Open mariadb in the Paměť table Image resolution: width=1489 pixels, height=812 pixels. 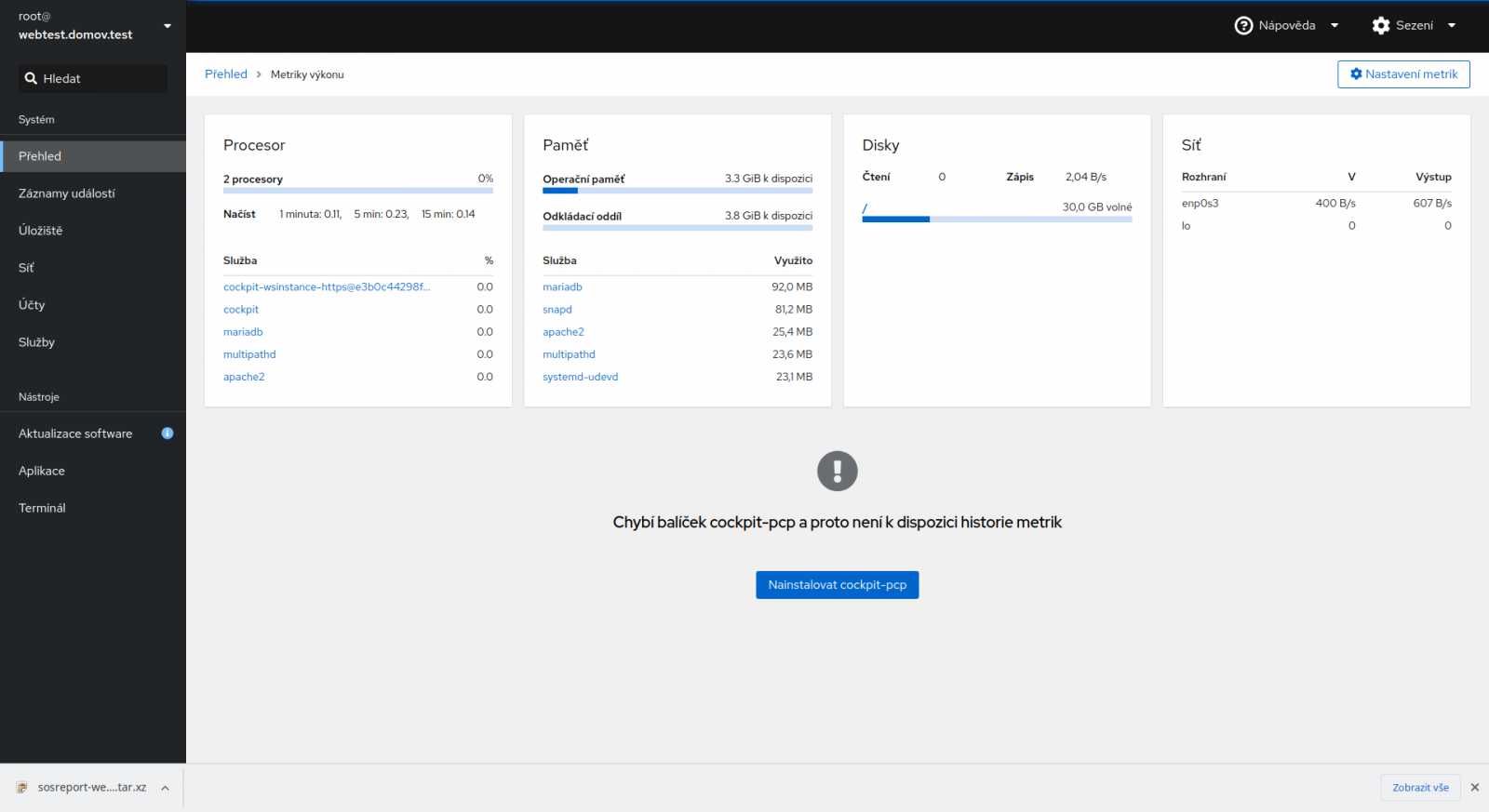[562, 287]
